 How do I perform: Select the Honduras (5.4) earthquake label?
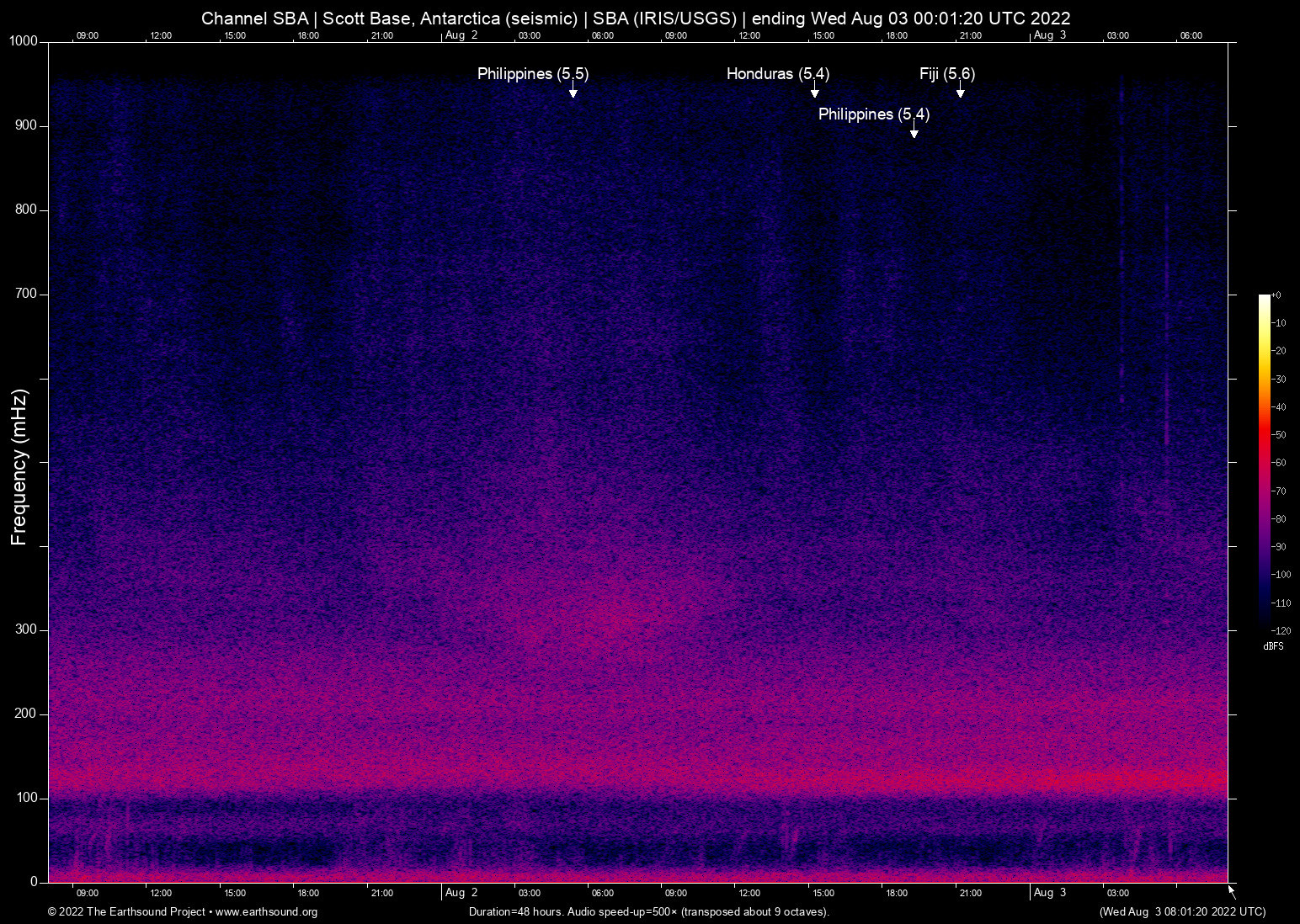[777, 74]
